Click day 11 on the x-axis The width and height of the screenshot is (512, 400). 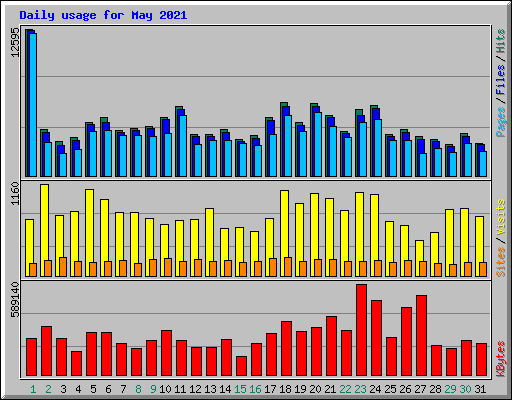pos(180,389)
